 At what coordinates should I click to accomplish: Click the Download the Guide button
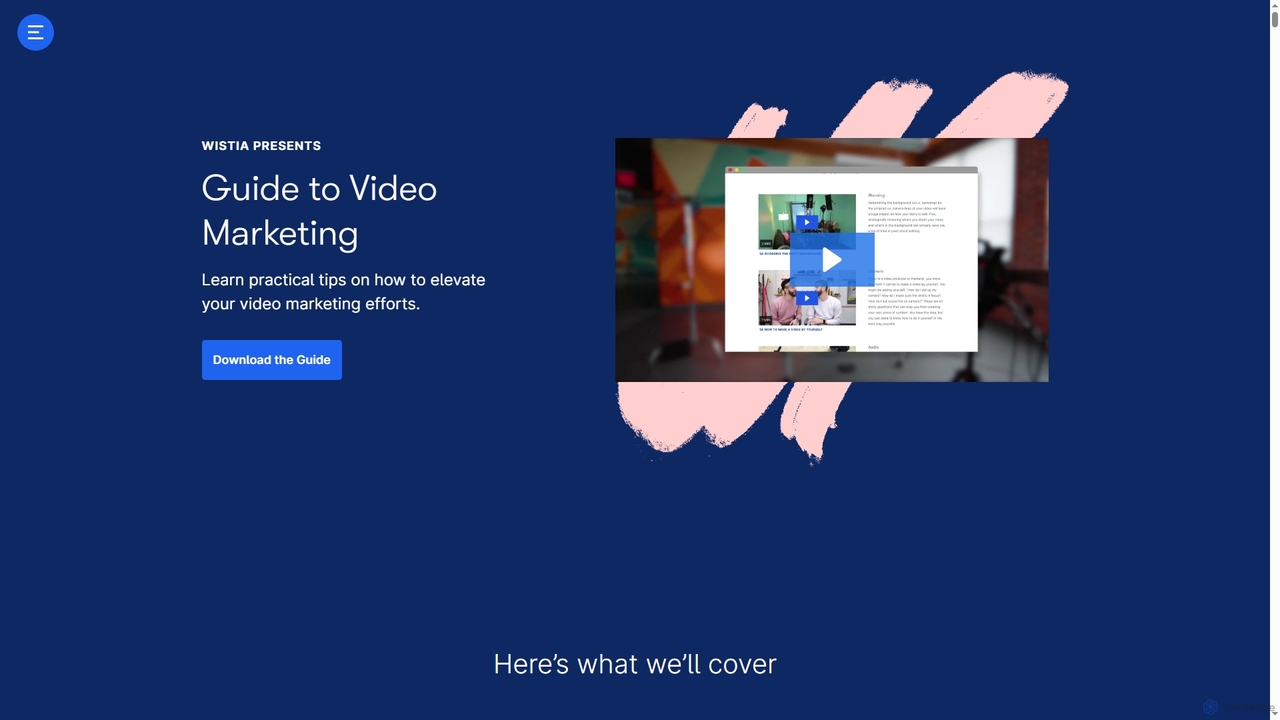tap(272, 360)
